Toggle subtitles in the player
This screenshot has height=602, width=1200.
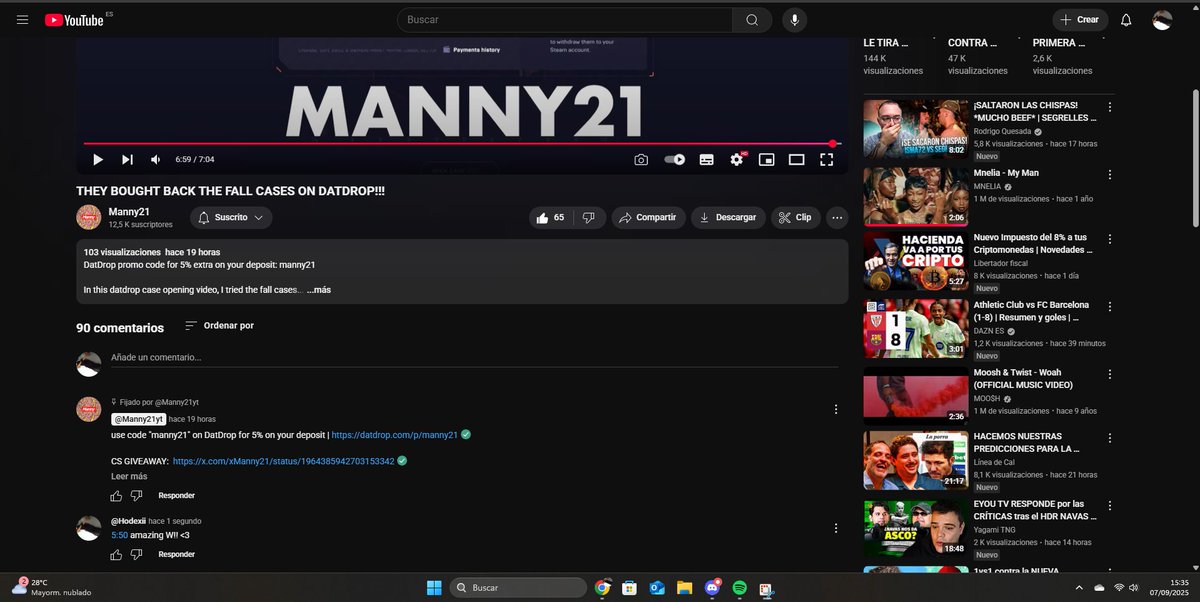point(706,159)
